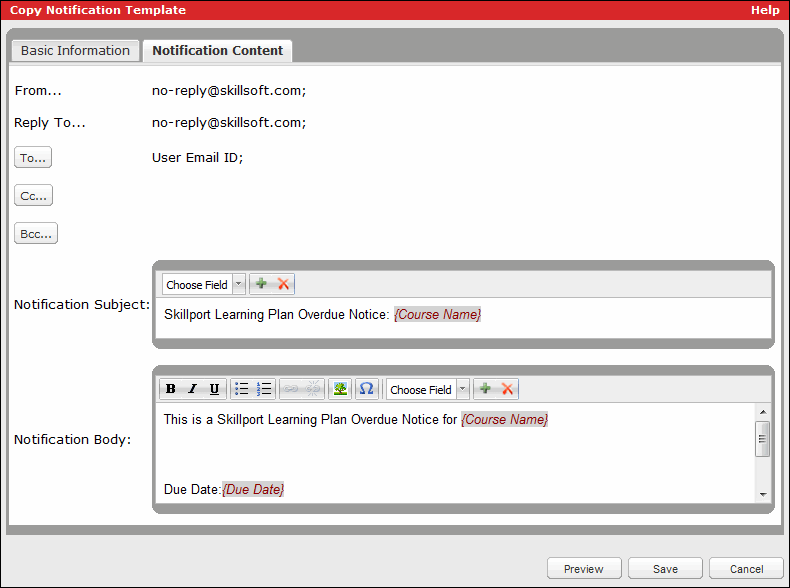Click the insert link icon
This screenshot has height=588, width=790.
[291, 389]
